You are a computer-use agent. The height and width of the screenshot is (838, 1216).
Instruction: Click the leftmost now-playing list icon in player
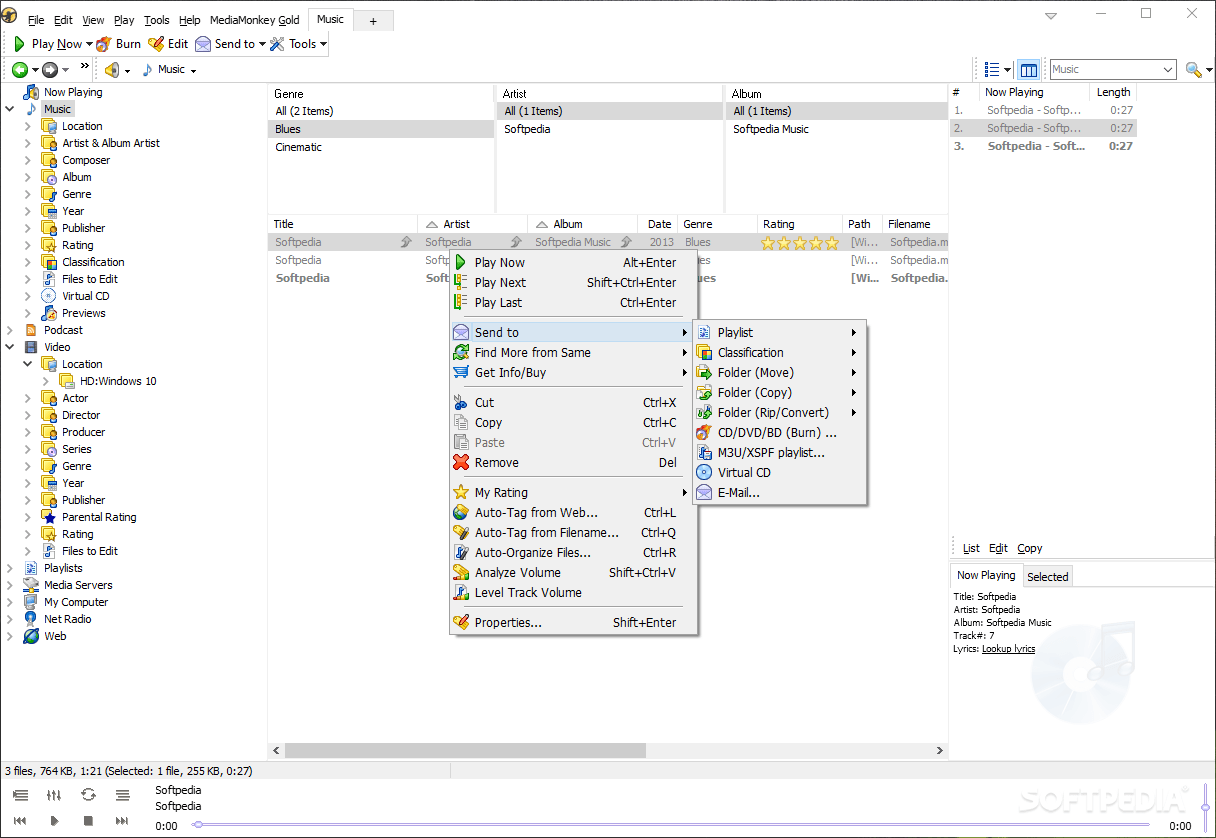pyautogui.click(x=20, y=795)
